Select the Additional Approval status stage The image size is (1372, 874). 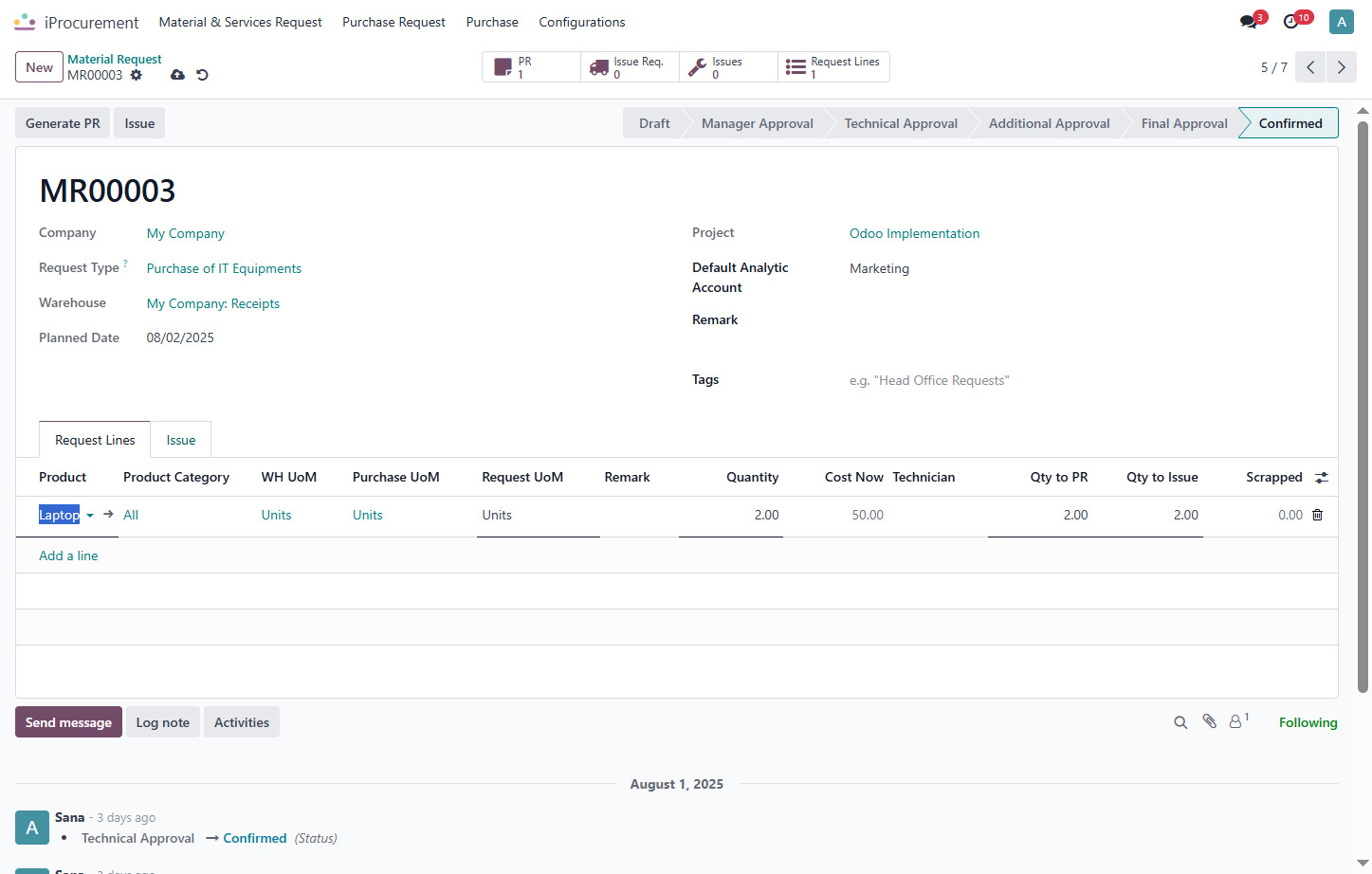1049,123
